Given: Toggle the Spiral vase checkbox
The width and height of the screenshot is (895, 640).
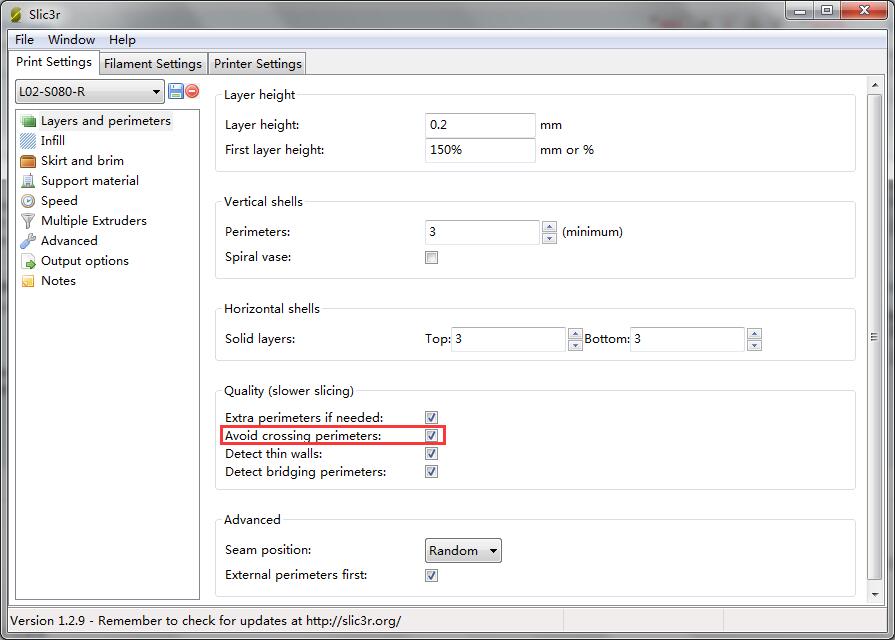Looking at the screenshot, I should pos(432,257).
